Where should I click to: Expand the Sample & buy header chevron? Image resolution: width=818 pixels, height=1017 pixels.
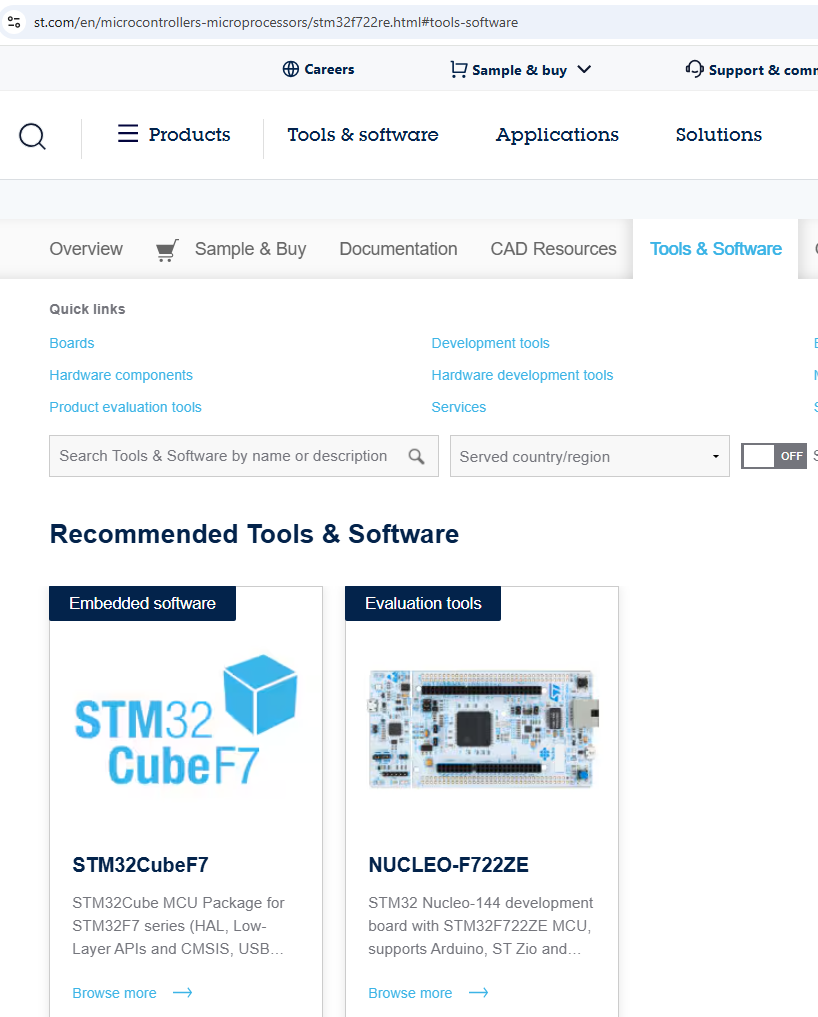585,70
